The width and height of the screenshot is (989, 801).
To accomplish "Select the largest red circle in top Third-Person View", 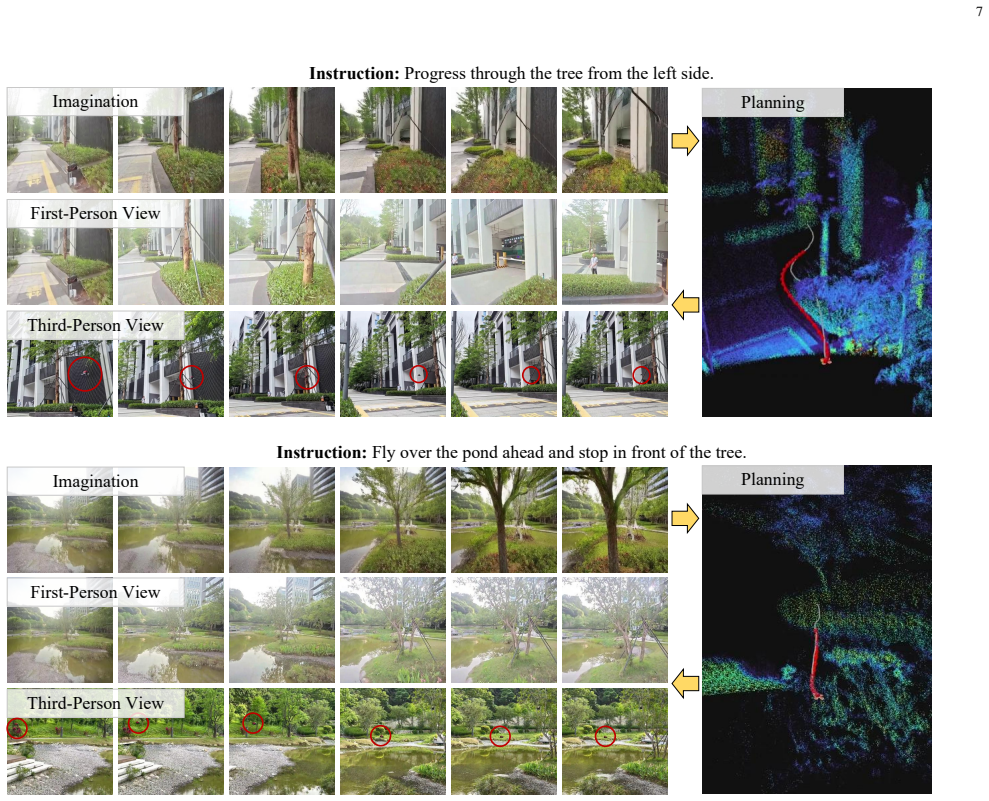I will click(x=85, y=373).
